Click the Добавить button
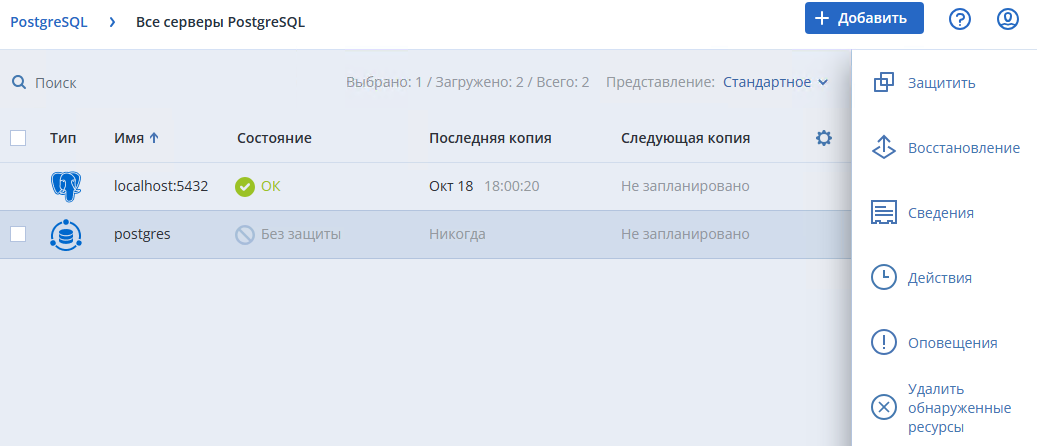The width and height of the screenshot is (1037, 446). [x=864, y=18]
